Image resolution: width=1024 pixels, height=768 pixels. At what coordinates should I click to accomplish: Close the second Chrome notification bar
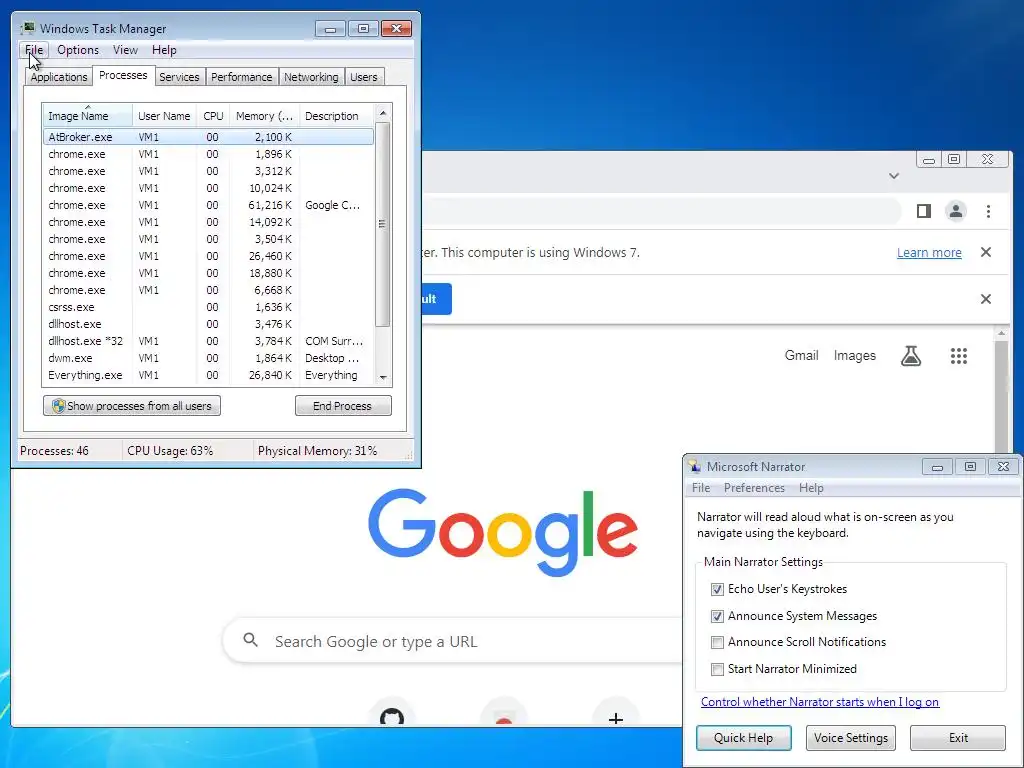986,299
